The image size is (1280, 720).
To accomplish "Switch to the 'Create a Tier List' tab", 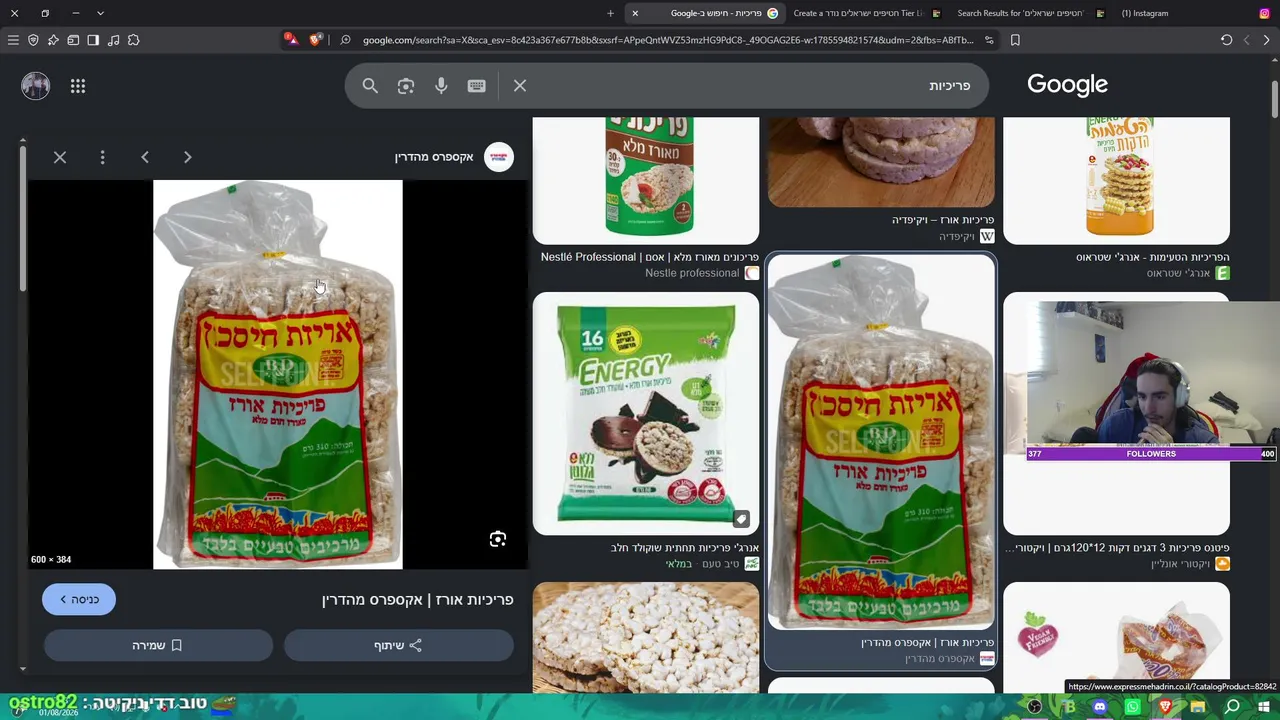I will click(866, 13).
